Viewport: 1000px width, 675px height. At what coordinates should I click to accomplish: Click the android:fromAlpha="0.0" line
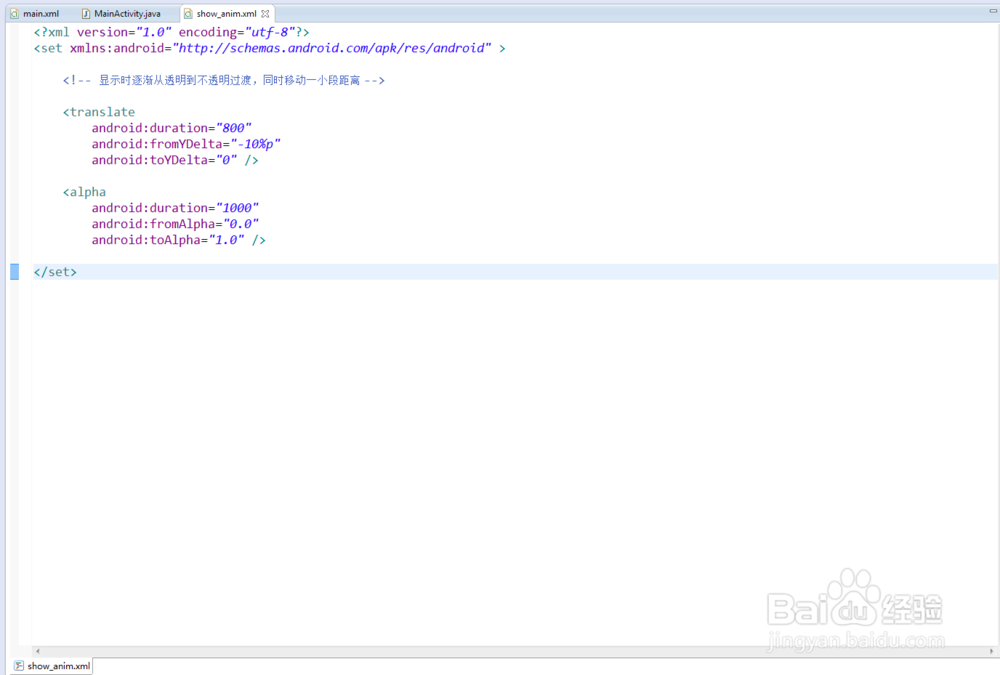(175, 223)
